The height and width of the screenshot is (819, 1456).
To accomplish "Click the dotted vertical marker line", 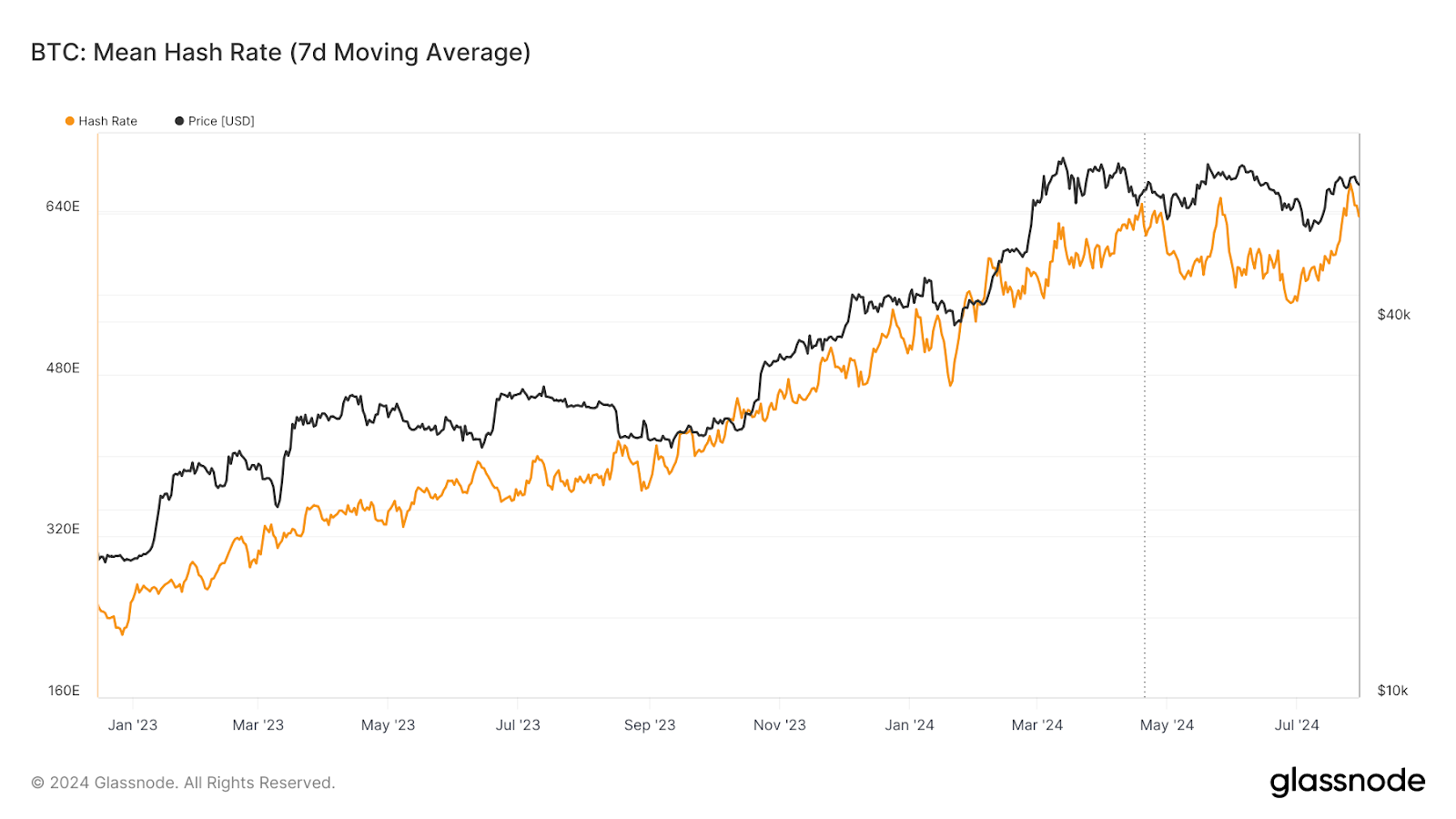I will pos(1145,455).
